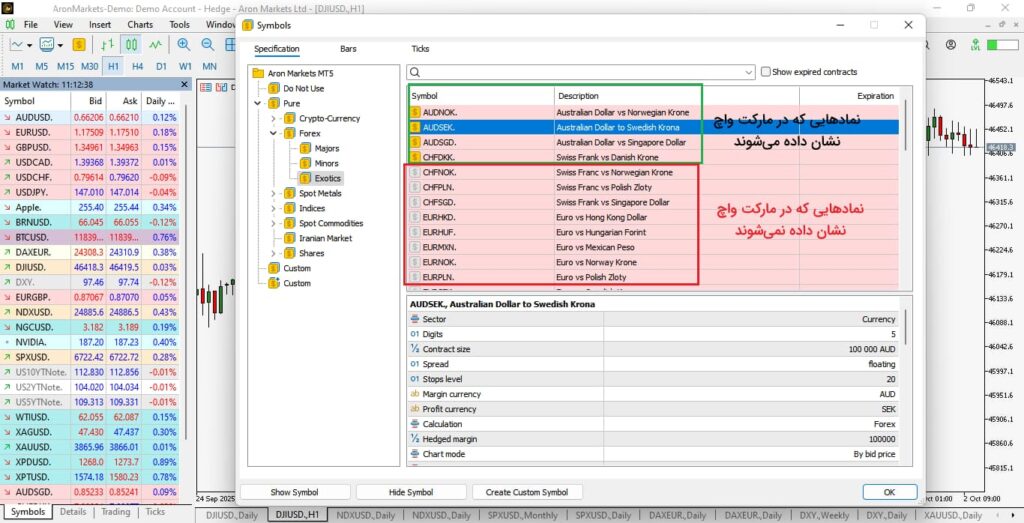
Task: Select the bar chart type icon
Action: coord(108,45)
